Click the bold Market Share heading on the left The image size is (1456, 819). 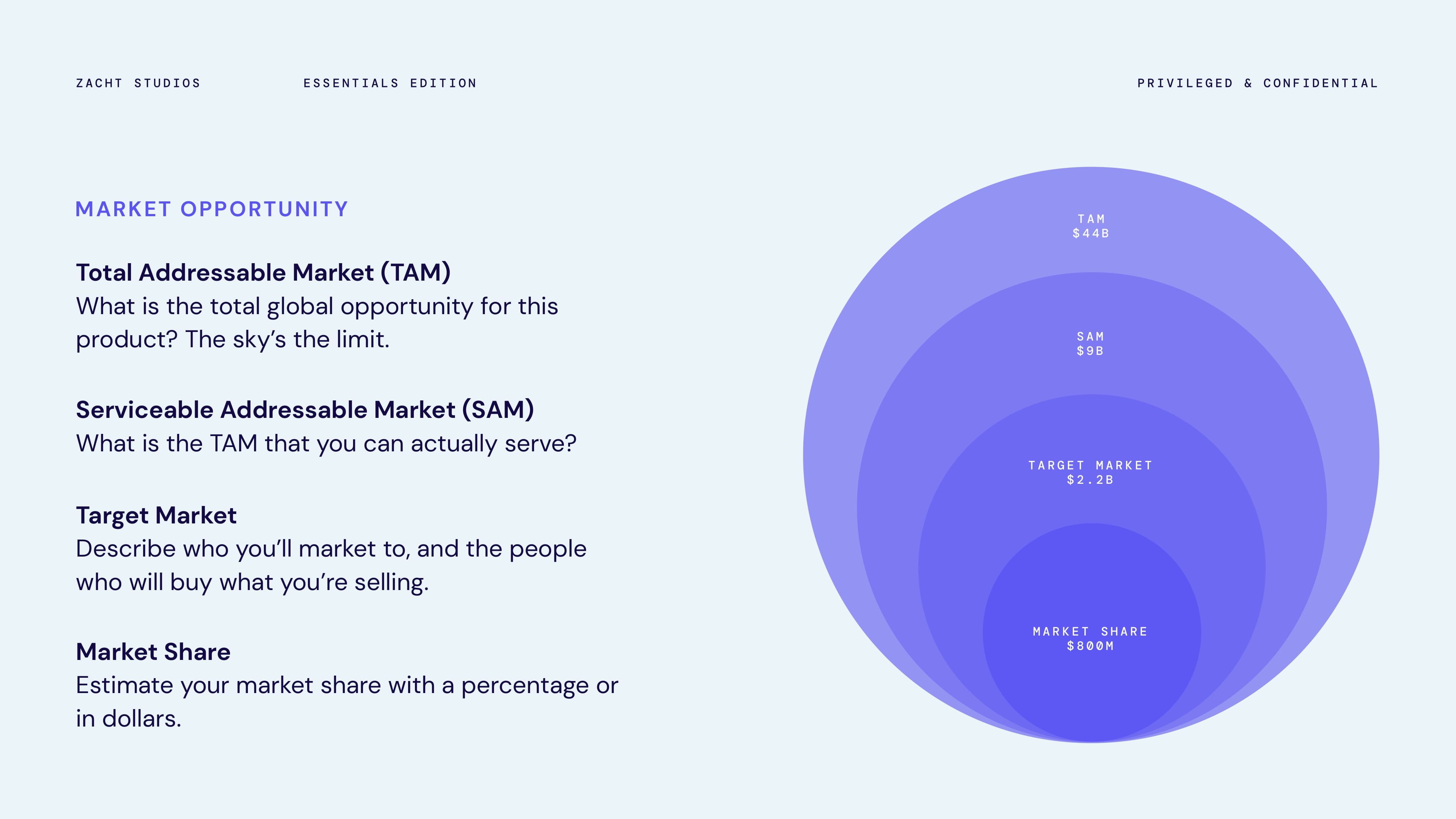click(153, 652)
